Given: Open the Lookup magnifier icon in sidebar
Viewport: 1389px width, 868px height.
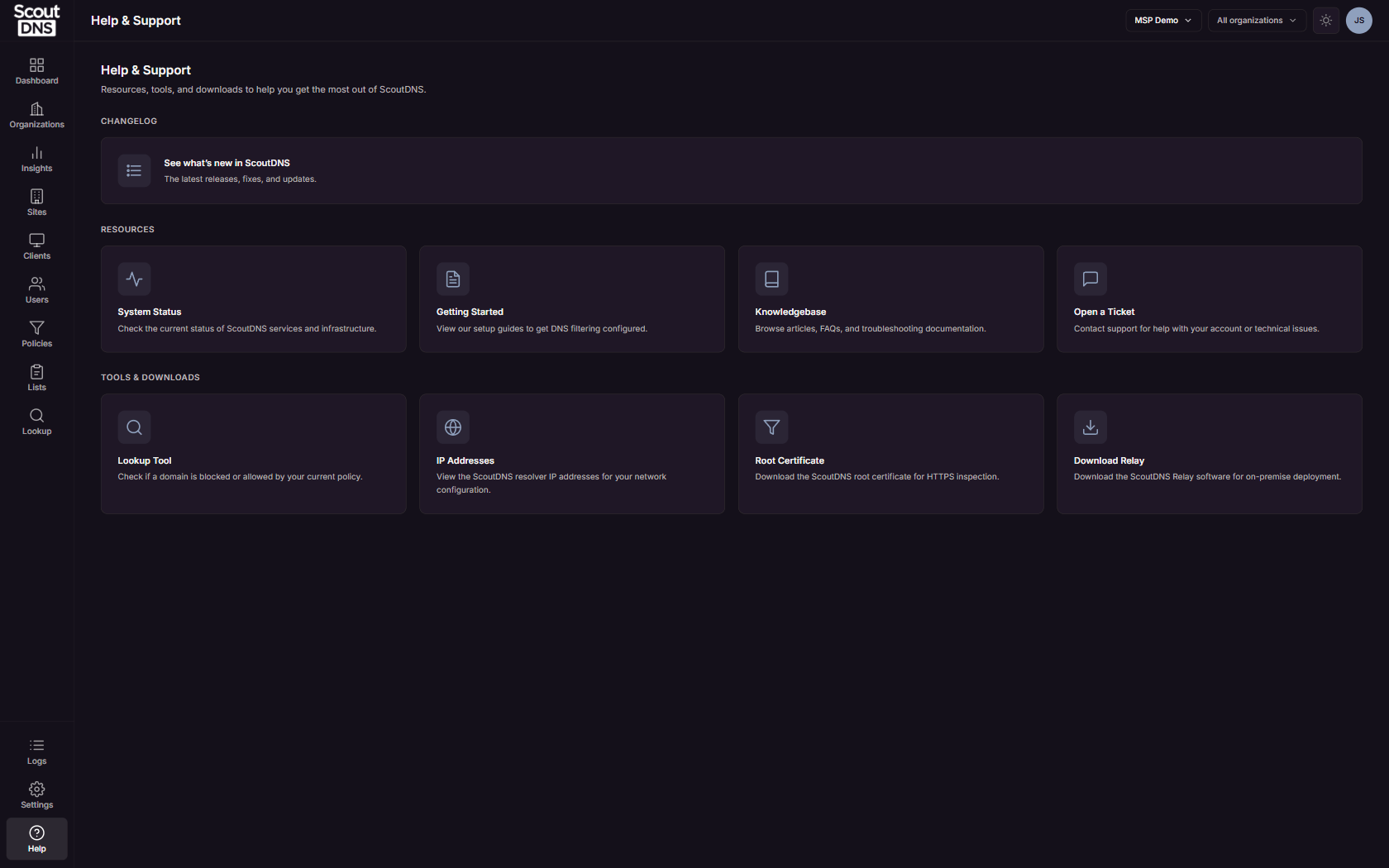Looking at the screenshot, I should [36, 415].
